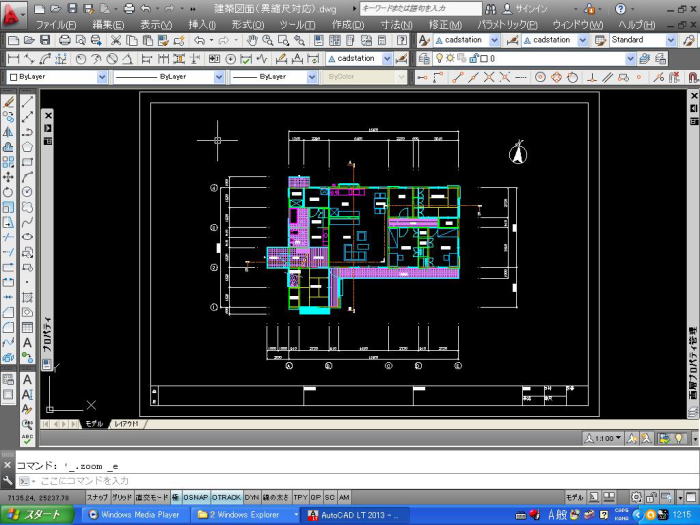Viewport: 700px width, 525px height.
Task: Toggle グリッド grid display in status bar
Action: (x=121, y=497)
